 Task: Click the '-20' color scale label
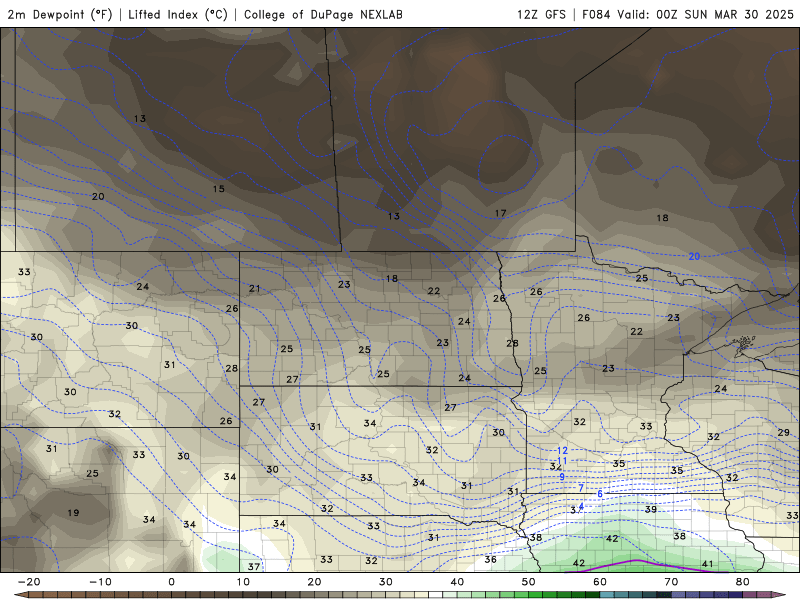[29, 582]
